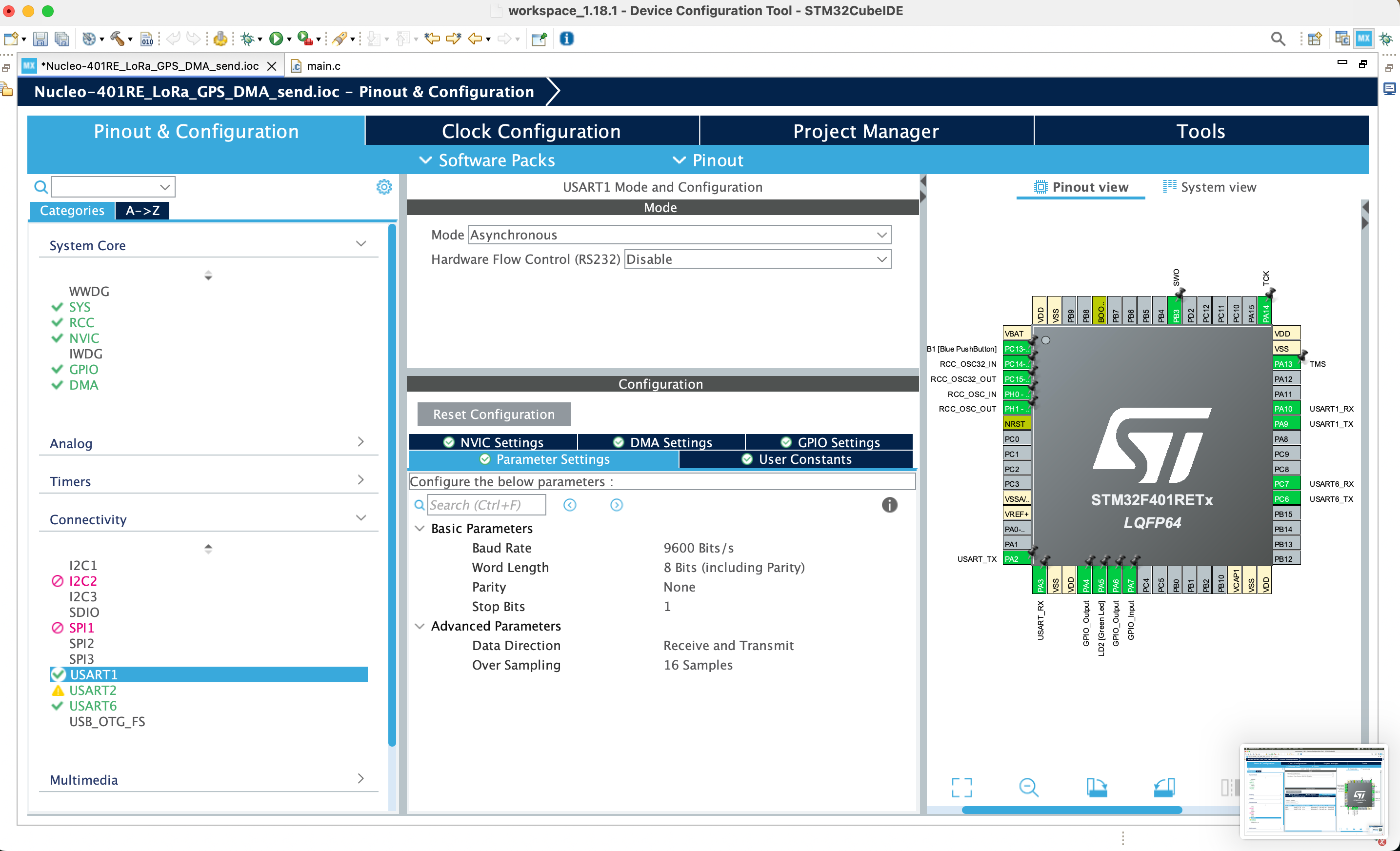Click the green Run icon
The image size is (1400, 851).
point(275,39)
